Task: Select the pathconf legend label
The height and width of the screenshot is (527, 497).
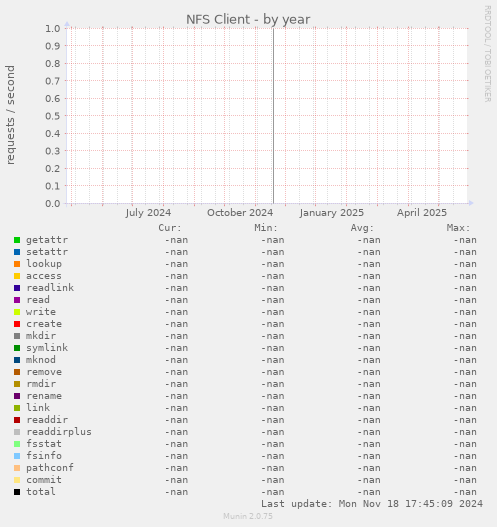Action: pyautogui.click(x=50, y=468)
